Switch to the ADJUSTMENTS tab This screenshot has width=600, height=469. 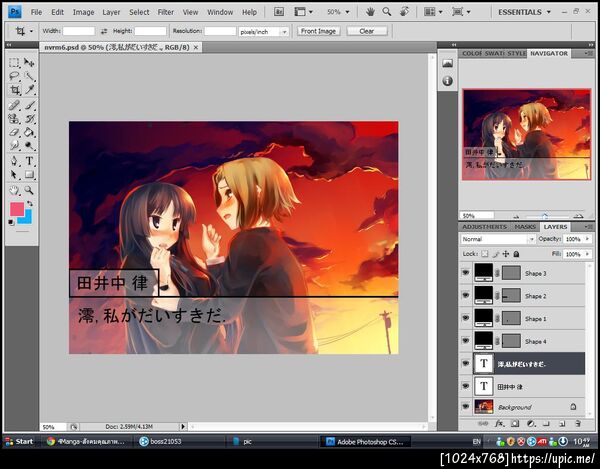[x=484, y=227]
